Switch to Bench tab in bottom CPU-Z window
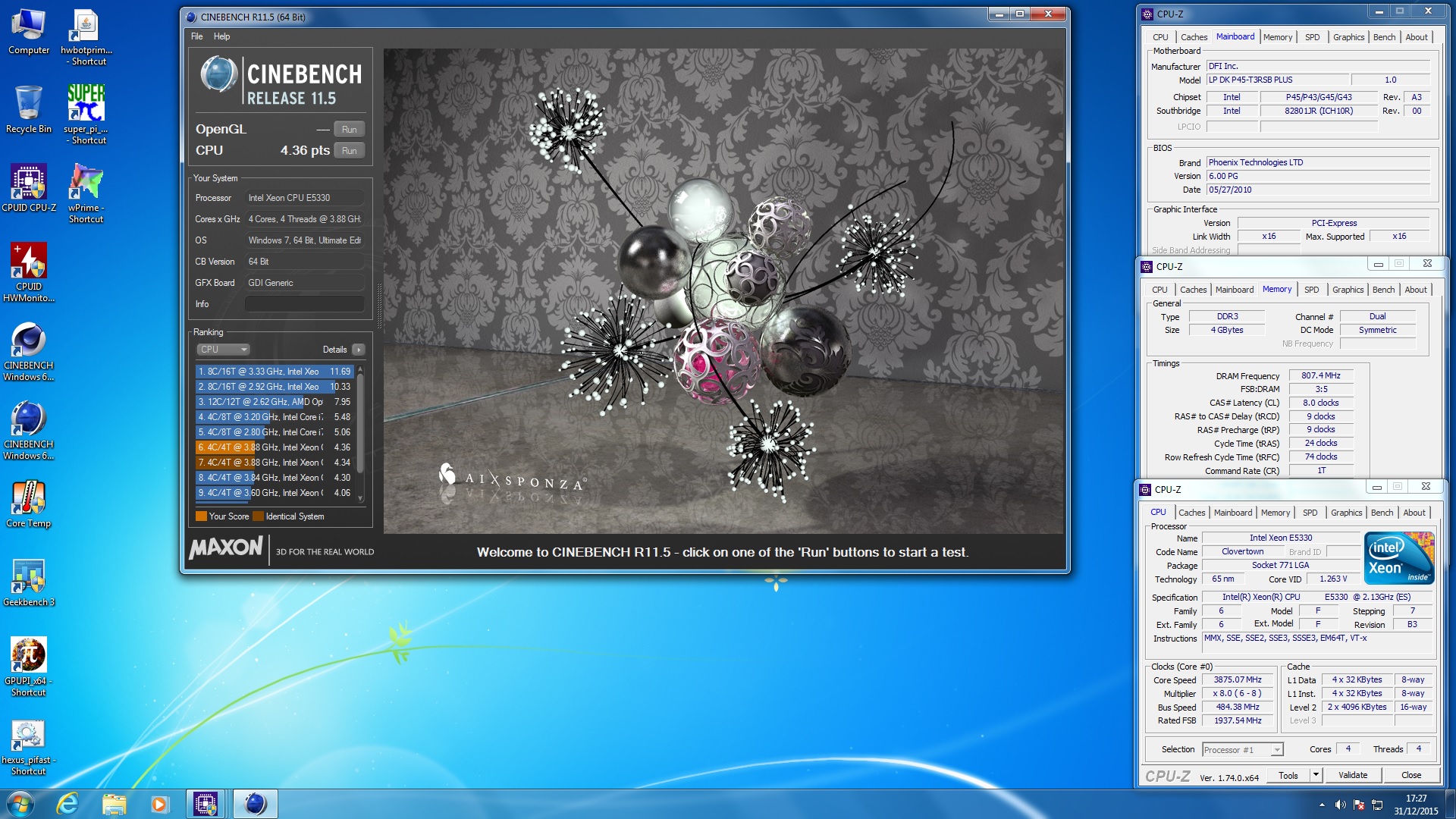Screen dimensions: 1456x819 [1382, 513]
